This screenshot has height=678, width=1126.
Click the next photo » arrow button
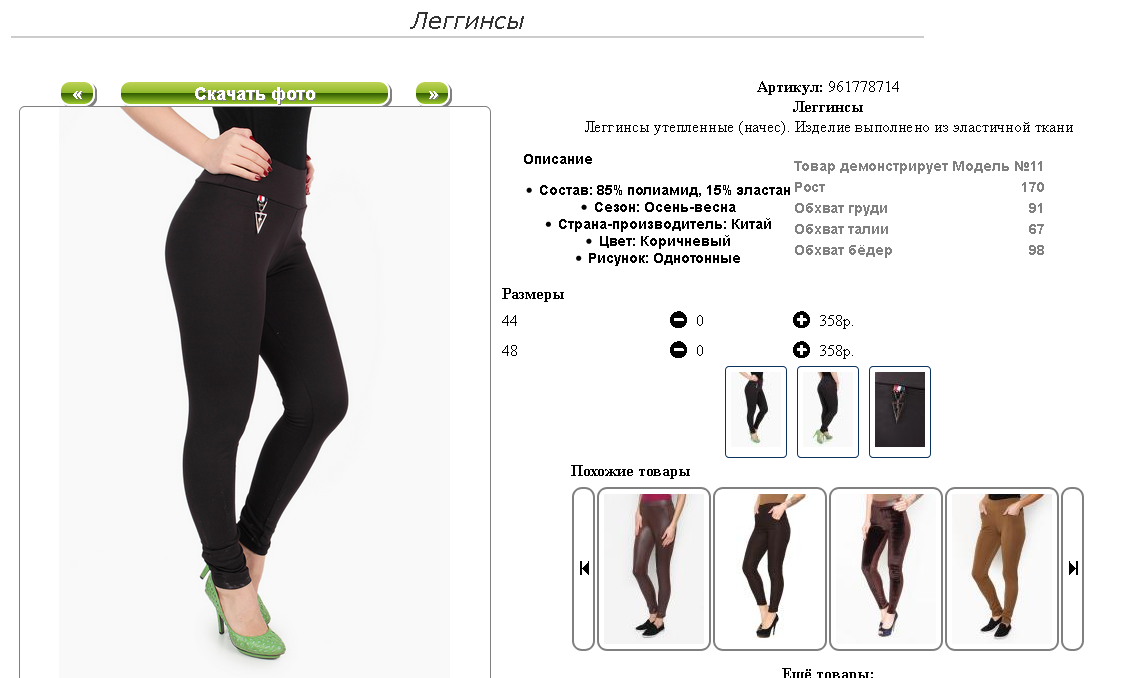433,94
